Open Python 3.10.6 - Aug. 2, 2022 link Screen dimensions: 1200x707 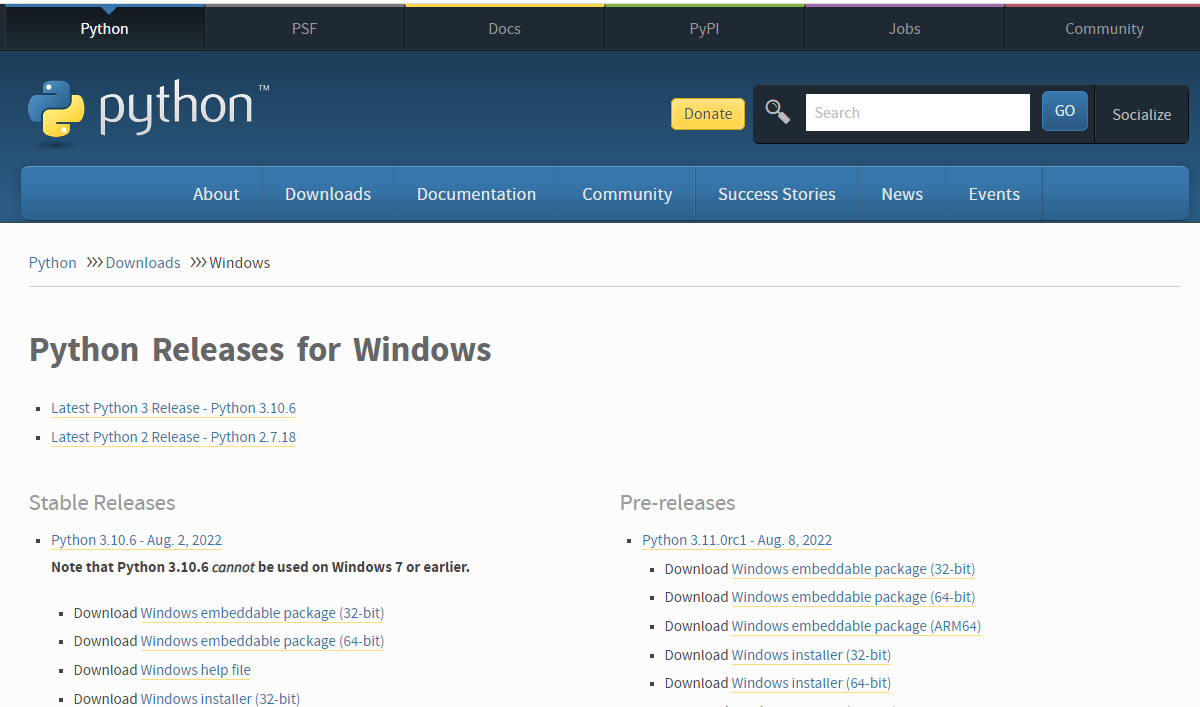coord(136,540)
